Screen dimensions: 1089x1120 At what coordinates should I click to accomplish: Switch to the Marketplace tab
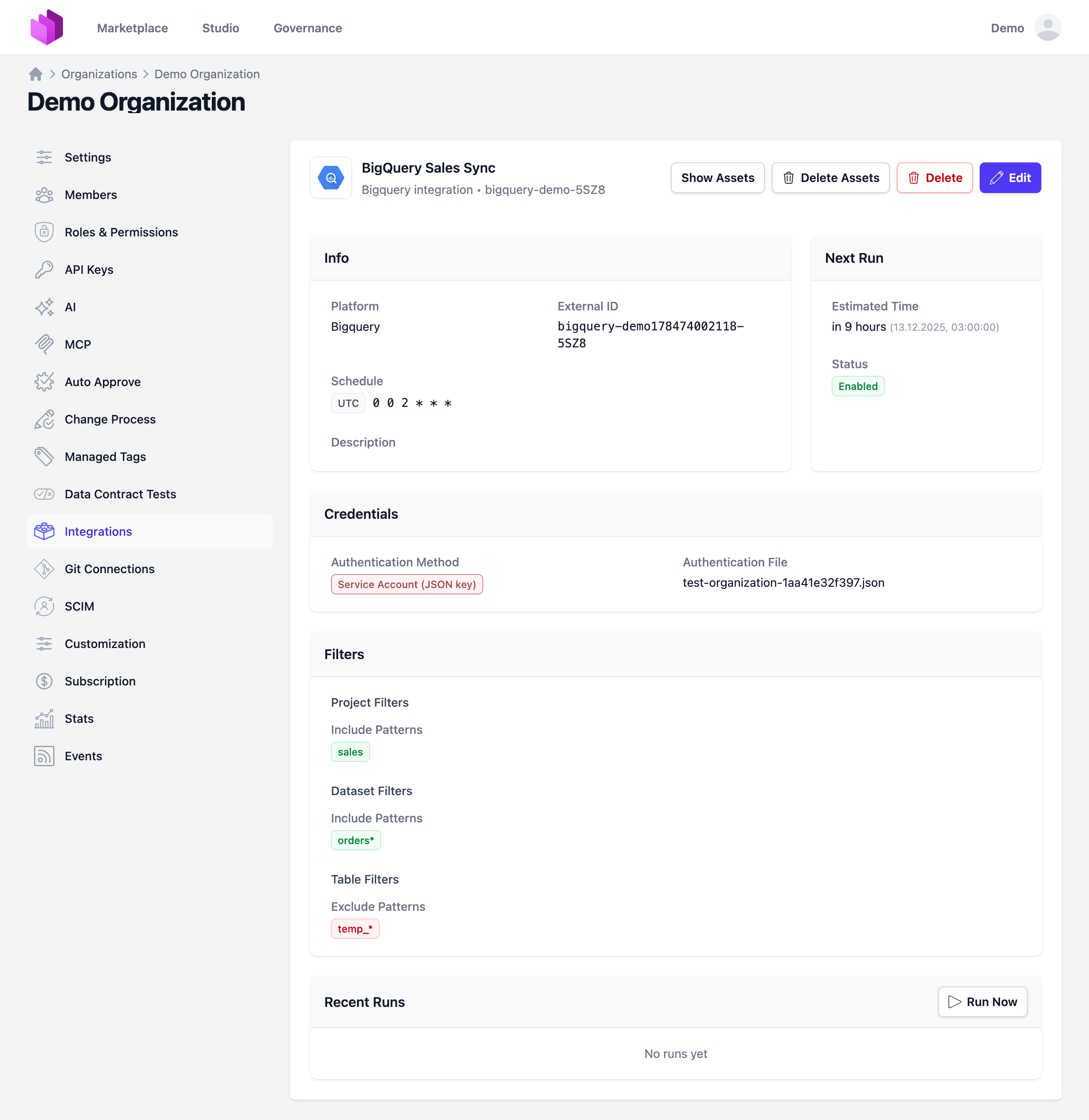coord(132,28)
